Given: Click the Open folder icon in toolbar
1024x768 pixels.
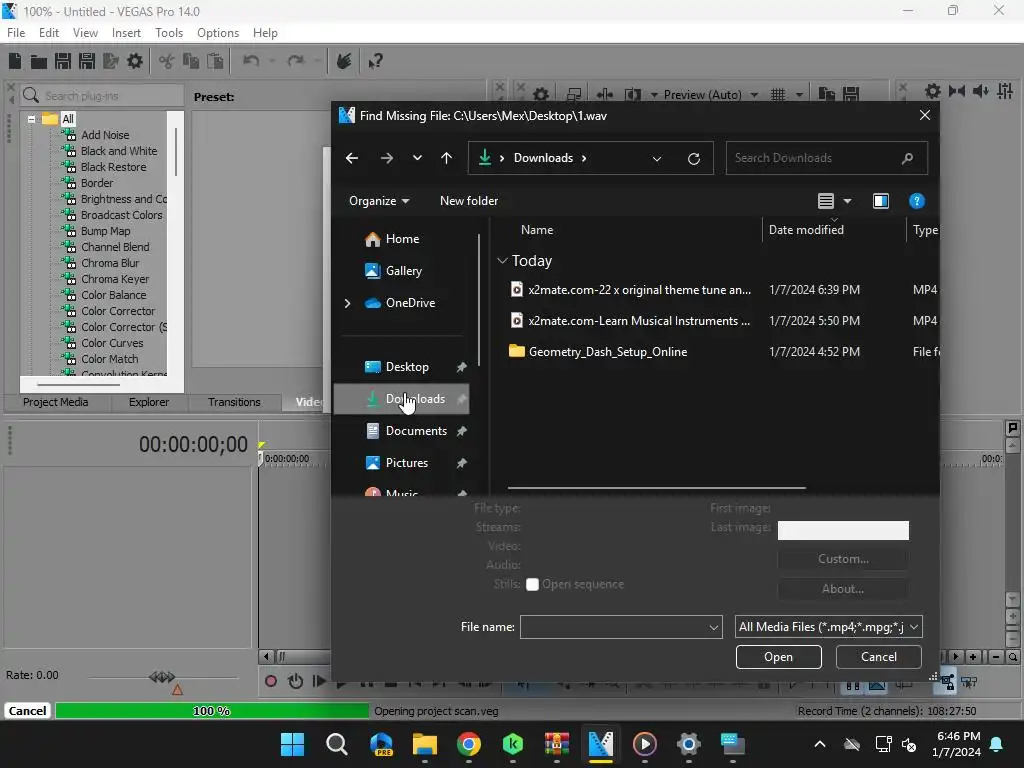Looking at the screenshot, I should (x=39, y=61).
